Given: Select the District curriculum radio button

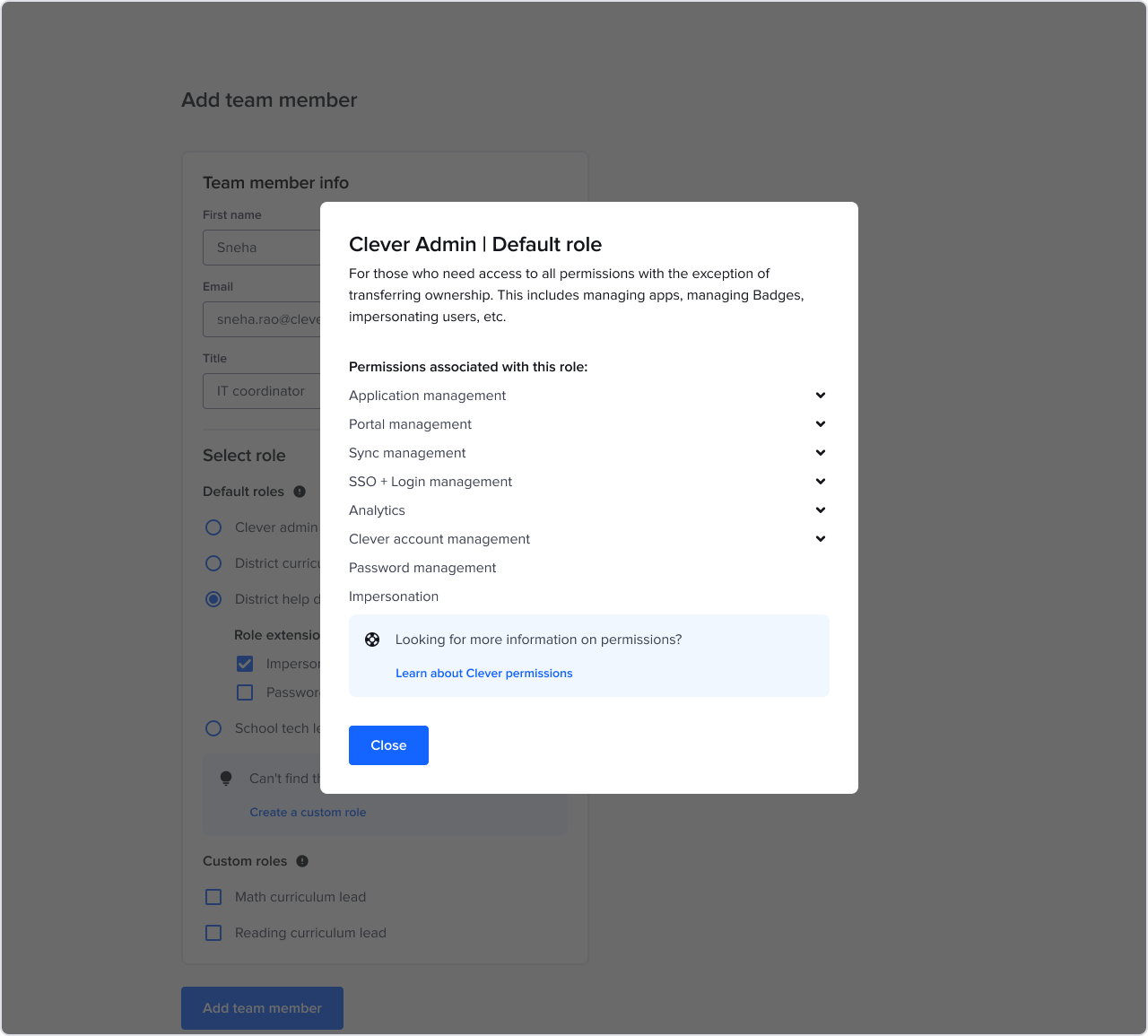Looking at the screenshot, I should pos(213,563).
